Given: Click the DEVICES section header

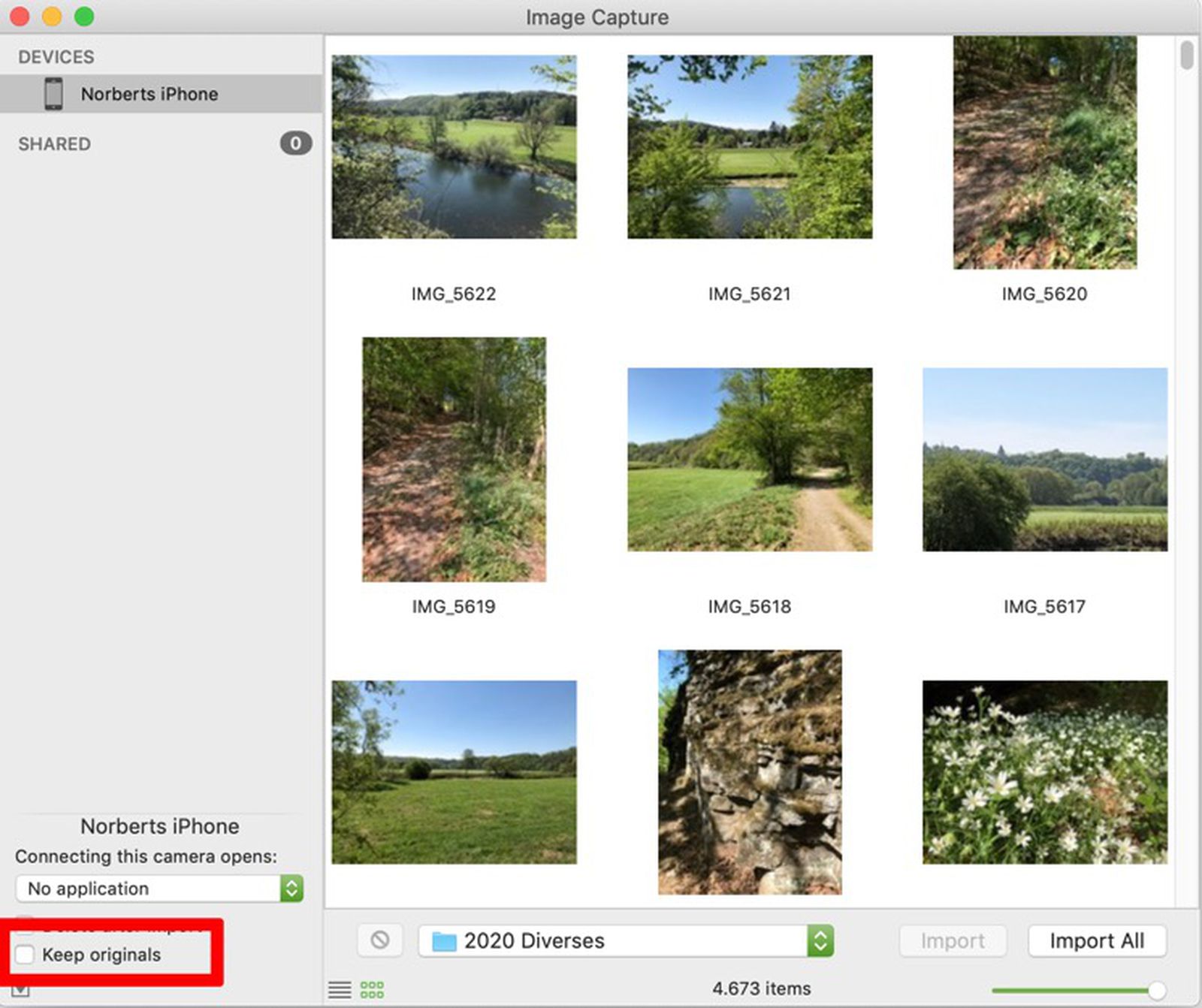Looking at the screenshot, I should pos(56,56).
